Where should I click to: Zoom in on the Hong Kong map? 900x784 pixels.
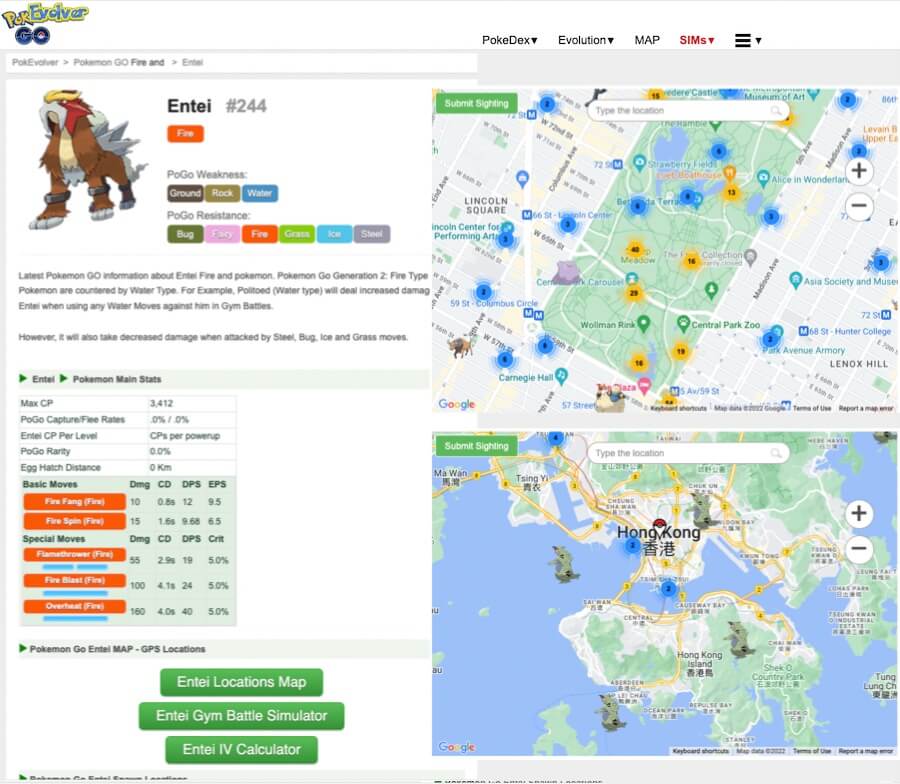pos(859,513)
